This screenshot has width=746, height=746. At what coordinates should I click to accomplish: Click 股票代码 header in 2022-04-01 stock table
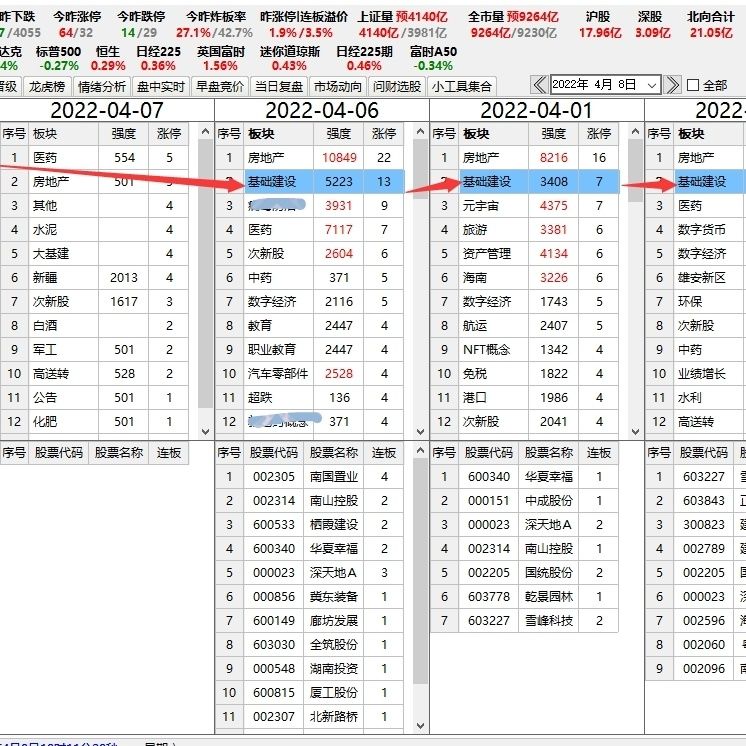[x=489, y=452]
